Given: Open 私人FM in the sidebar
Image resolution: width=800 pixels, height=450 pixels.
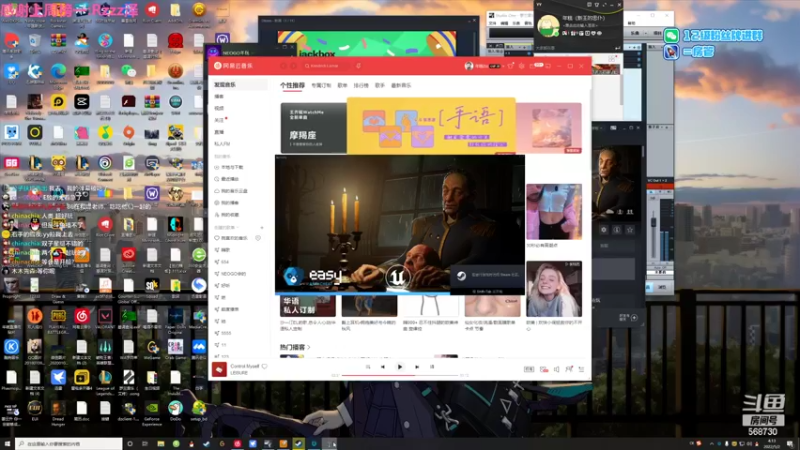Looking at the screenshot, I should [222, 144].
